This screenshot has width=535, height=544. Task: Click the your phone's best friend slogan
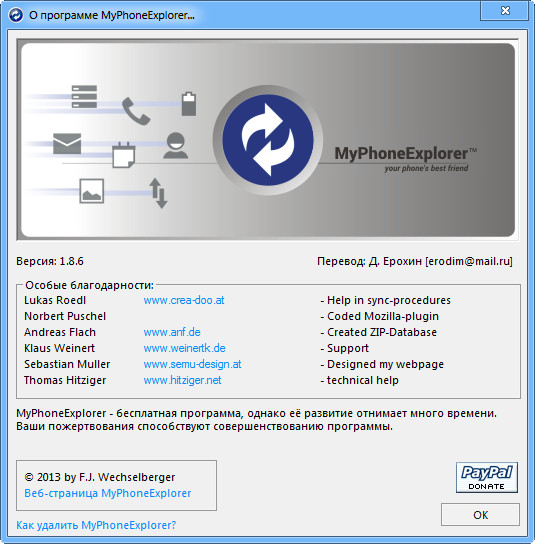click(426, 168)
